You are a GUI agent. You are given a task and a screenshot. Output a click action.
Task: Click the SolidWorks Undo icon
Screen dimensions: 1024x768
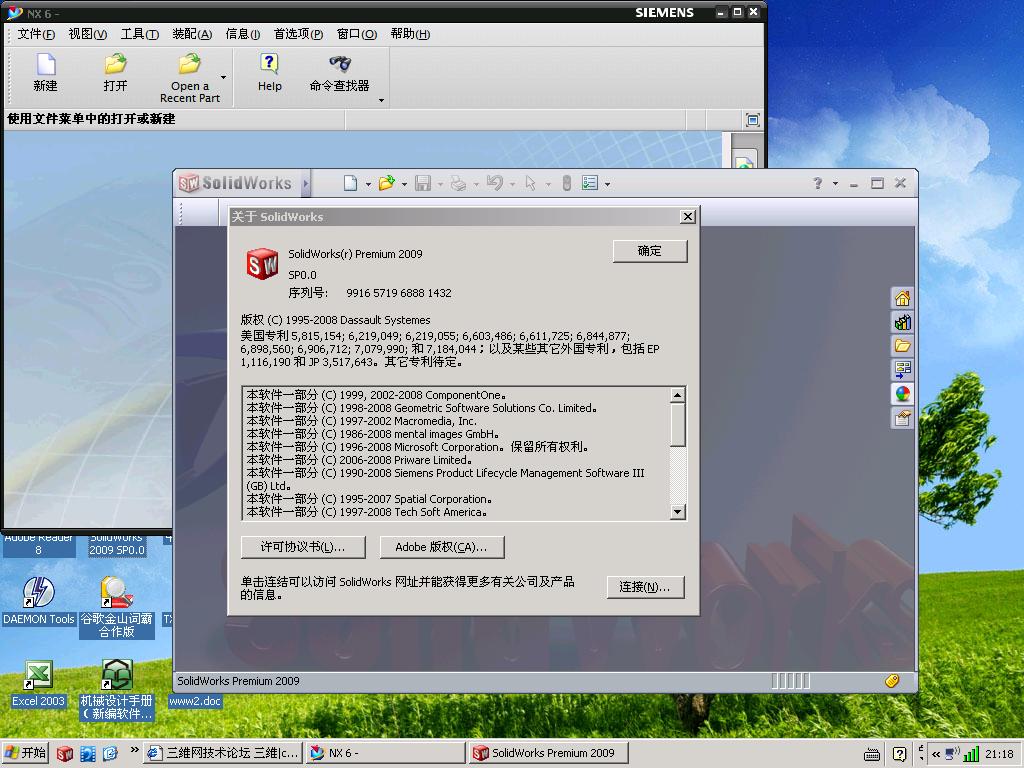[x=494, y=184]
